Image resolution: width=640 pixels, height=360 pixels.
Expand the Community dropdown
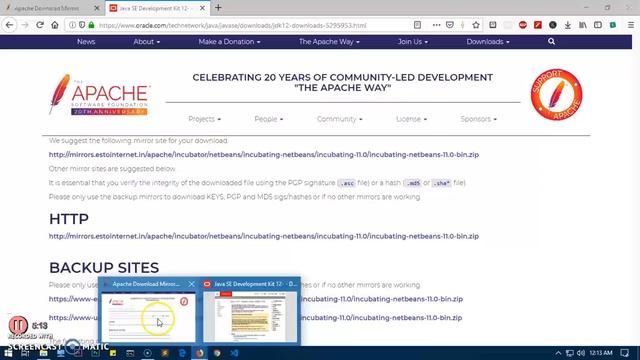pos(340,119)
